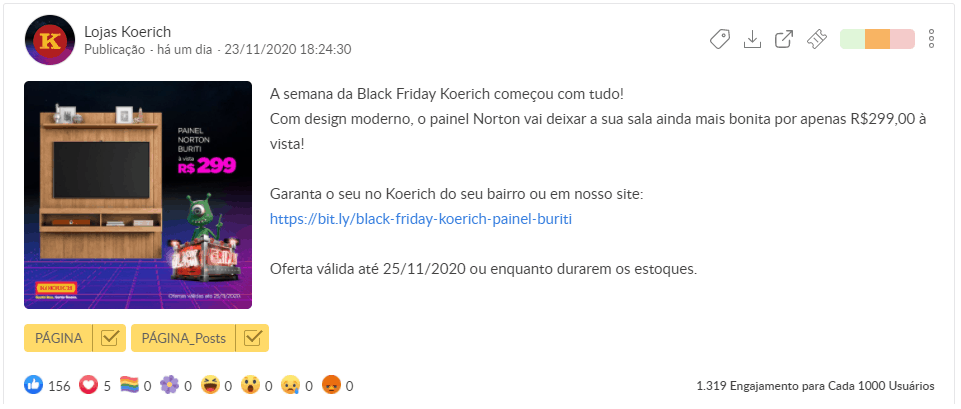
Task: Click the angry face reaction icon
Action: (333, 385)
